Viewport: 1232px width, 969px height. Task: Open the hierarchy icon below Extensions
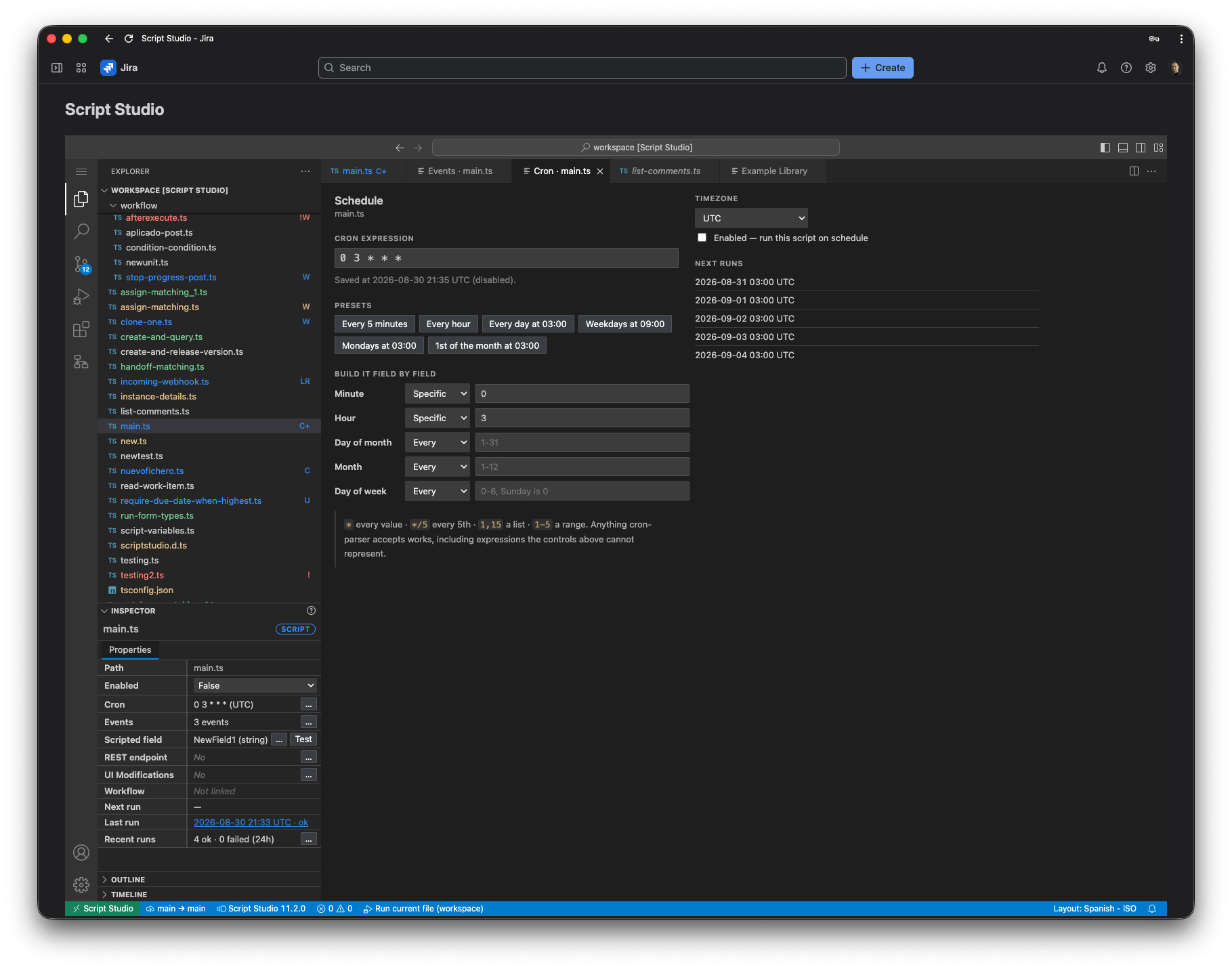(81, 362)
